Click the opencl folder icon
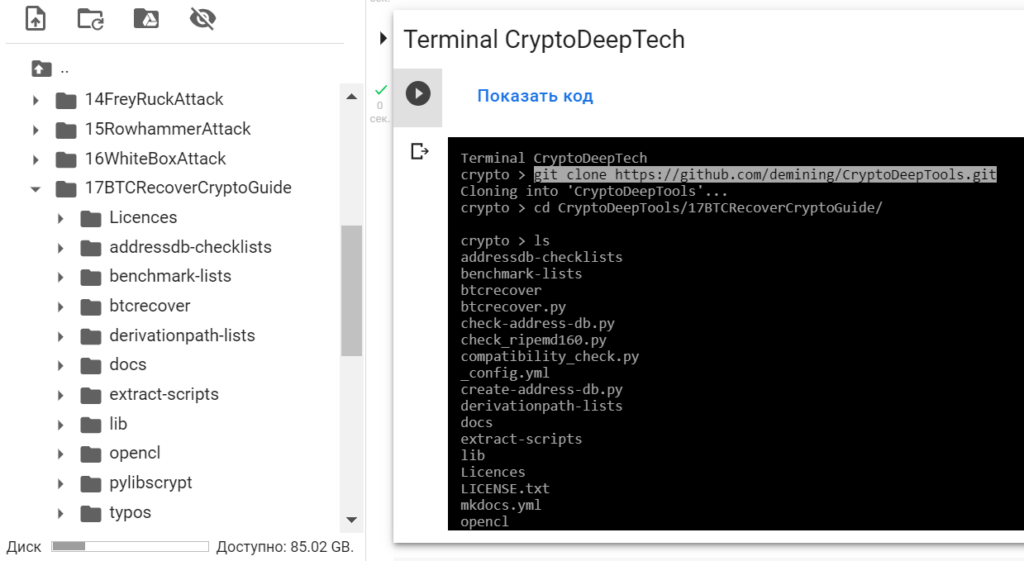Image resolution: width=1024 pixels, height=561 pixels. (91, 455)
